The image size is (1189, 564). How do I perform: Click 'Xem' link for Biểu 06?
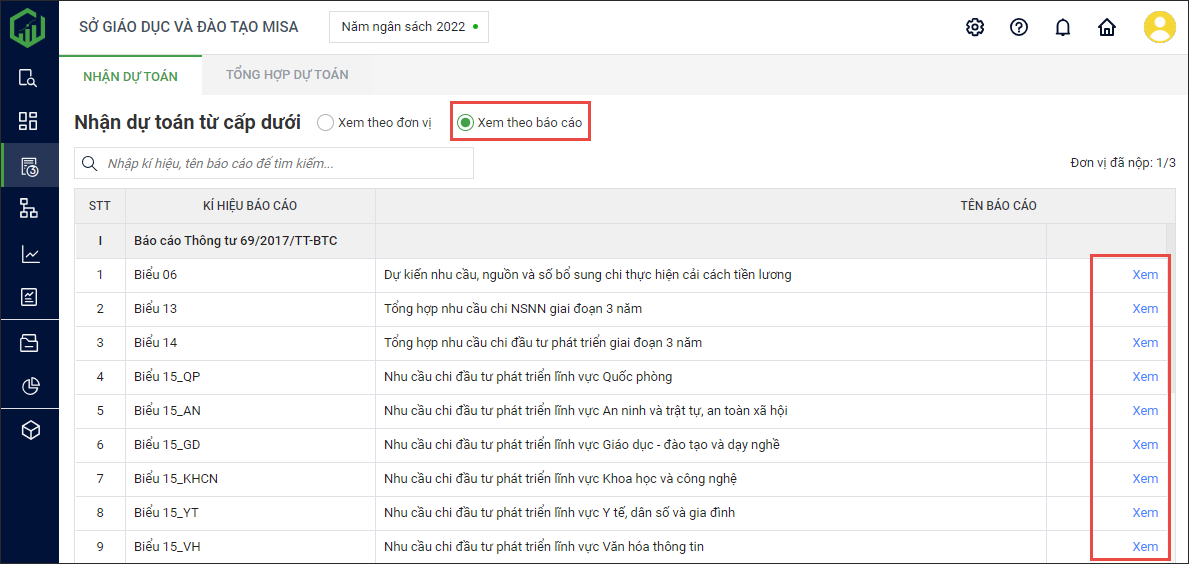point(1145,275)
